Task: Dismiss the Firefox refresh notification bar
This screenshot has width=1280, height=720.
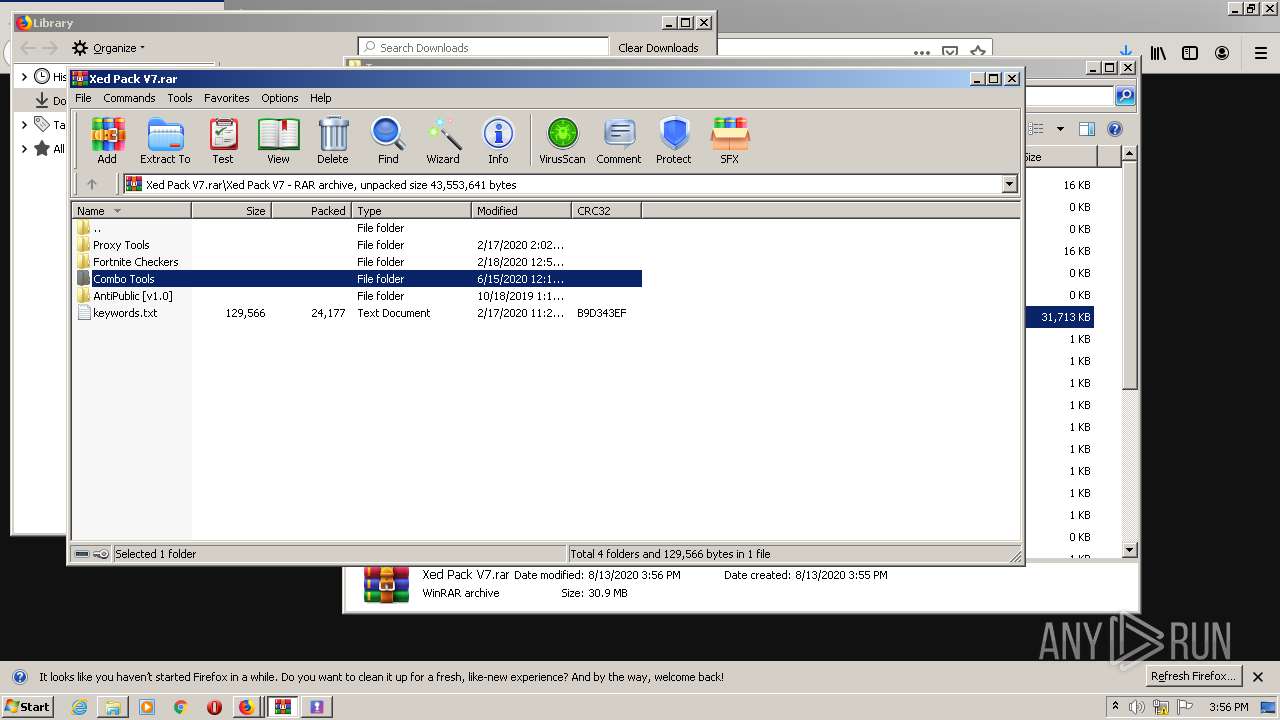Action: [x=1258, y=677]
